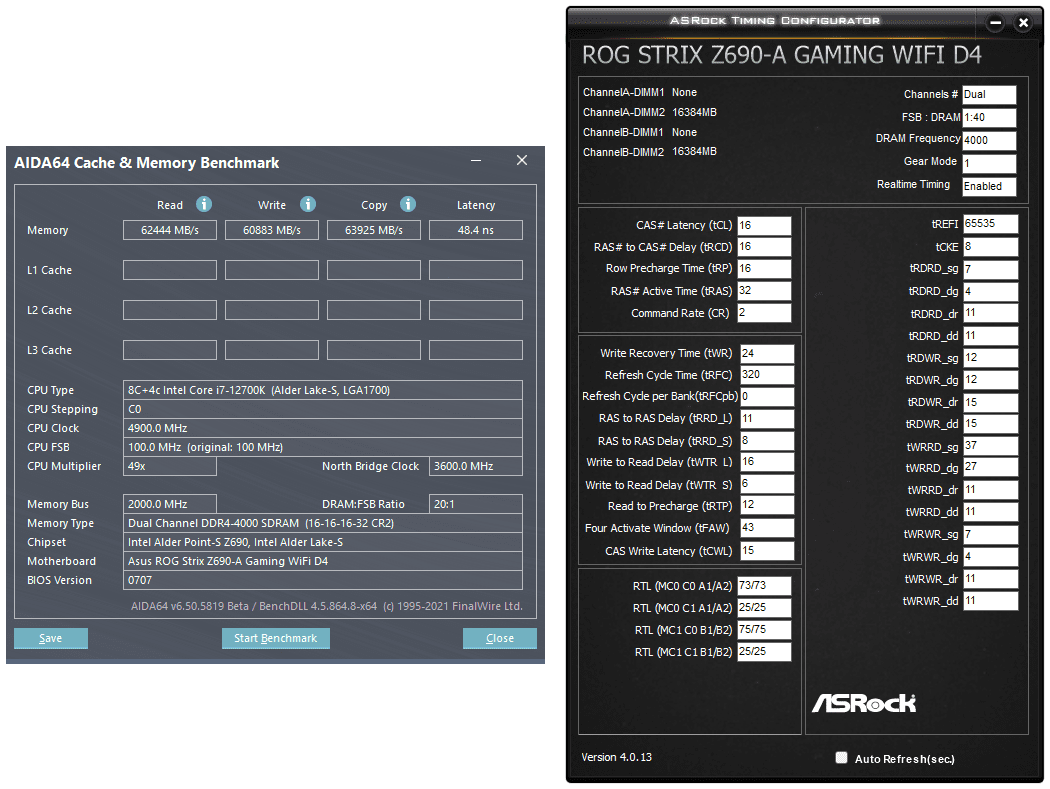Viewport: 1050px width, 789px height.
Task: Click the FSB : DRAM 1:40 field
Action: (989, 117)
